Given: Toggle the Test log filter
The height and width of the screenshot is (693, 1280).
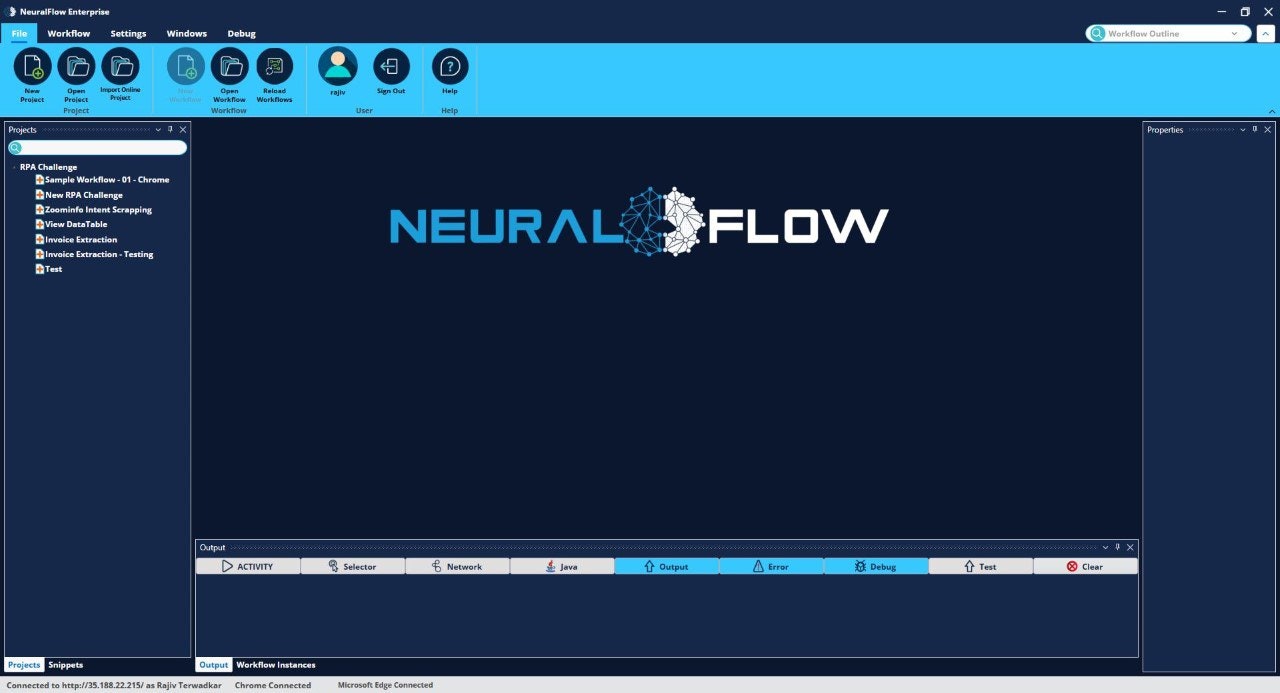Looking at the screenshot, I should (x=980, y=566).
